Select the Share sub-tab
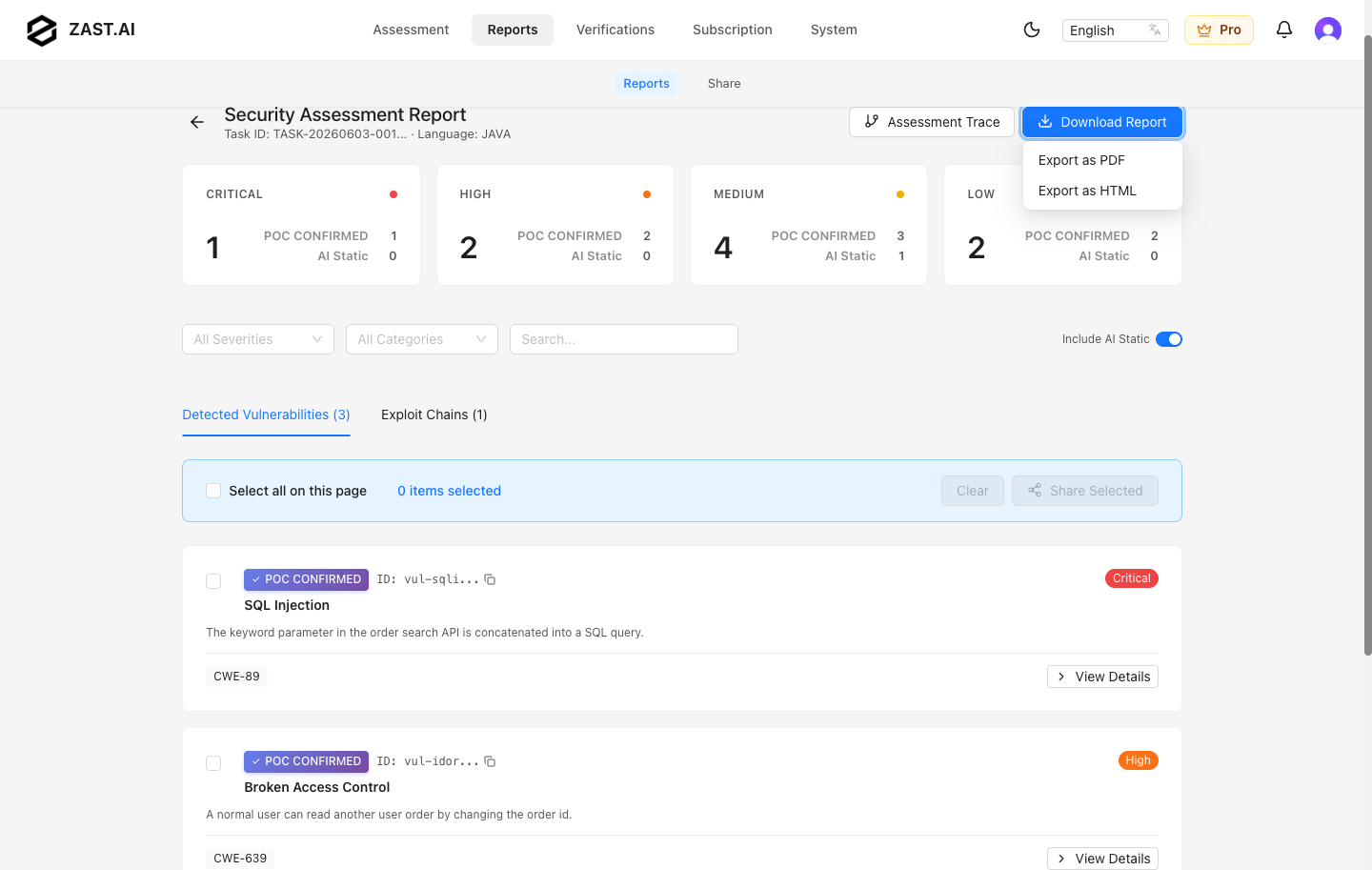 coord(724,84)
